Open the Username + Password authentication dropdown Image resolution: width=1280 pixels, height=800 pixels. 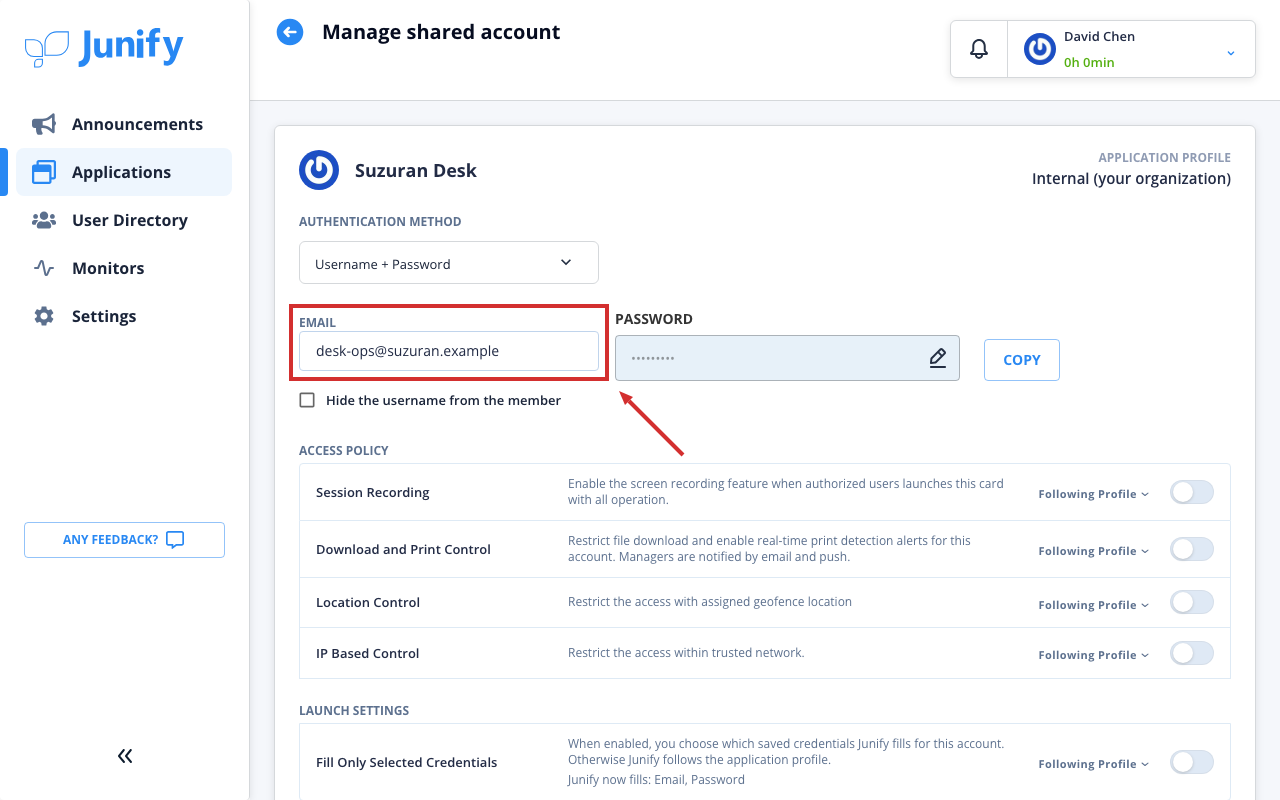tap(449, 263)
